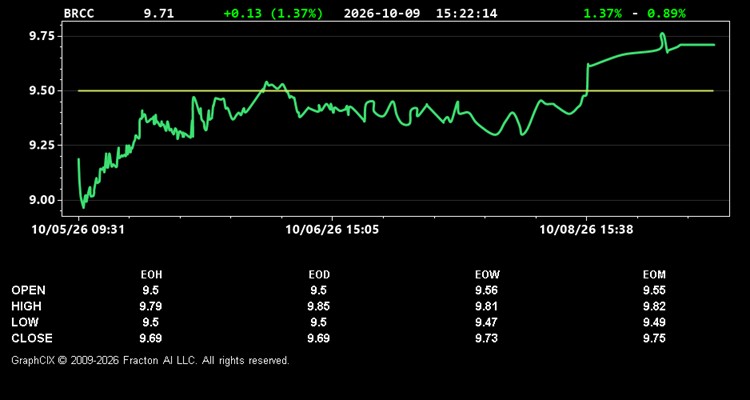
Task: Click EOW low value 9.47
Action: pyautogui.click(x=486, y=322)
